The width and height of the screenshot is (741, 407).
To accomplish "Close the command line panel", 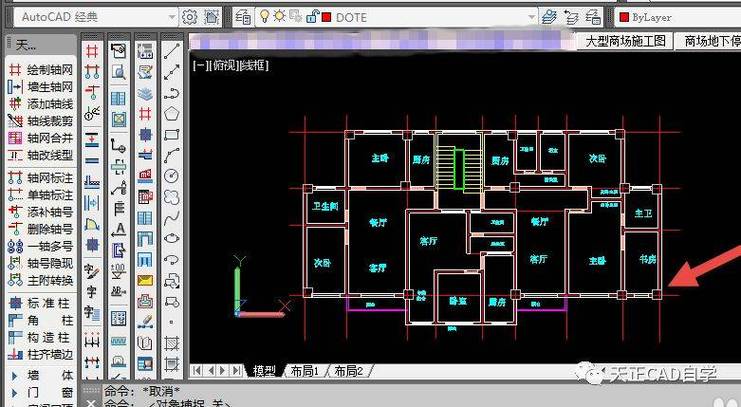I will (x=91, y=403).
